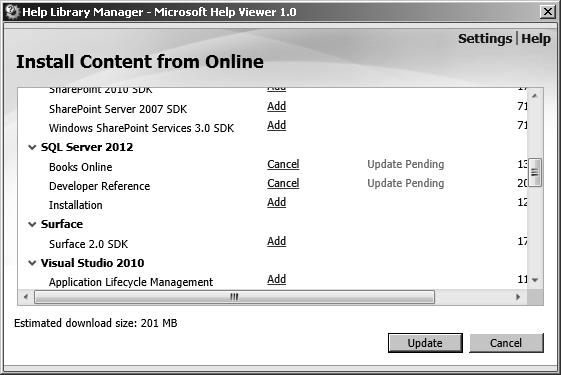Viewport: 561px width, 375px height.
Task: Add the SQL Server Installation content
Action: [277, 202]
